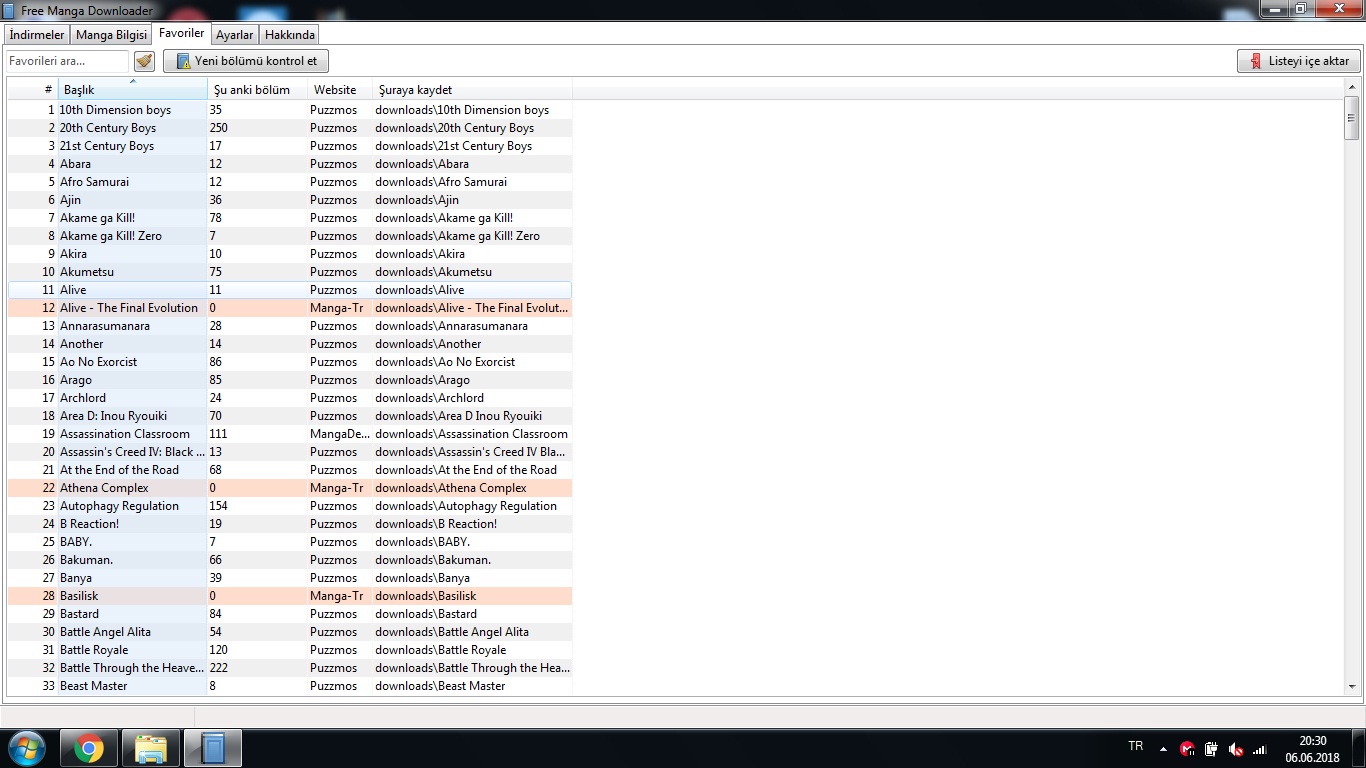This screenshot has height=768, width=1366.
Task: Select the 20th Century Boys title
Action: [108, 128]
